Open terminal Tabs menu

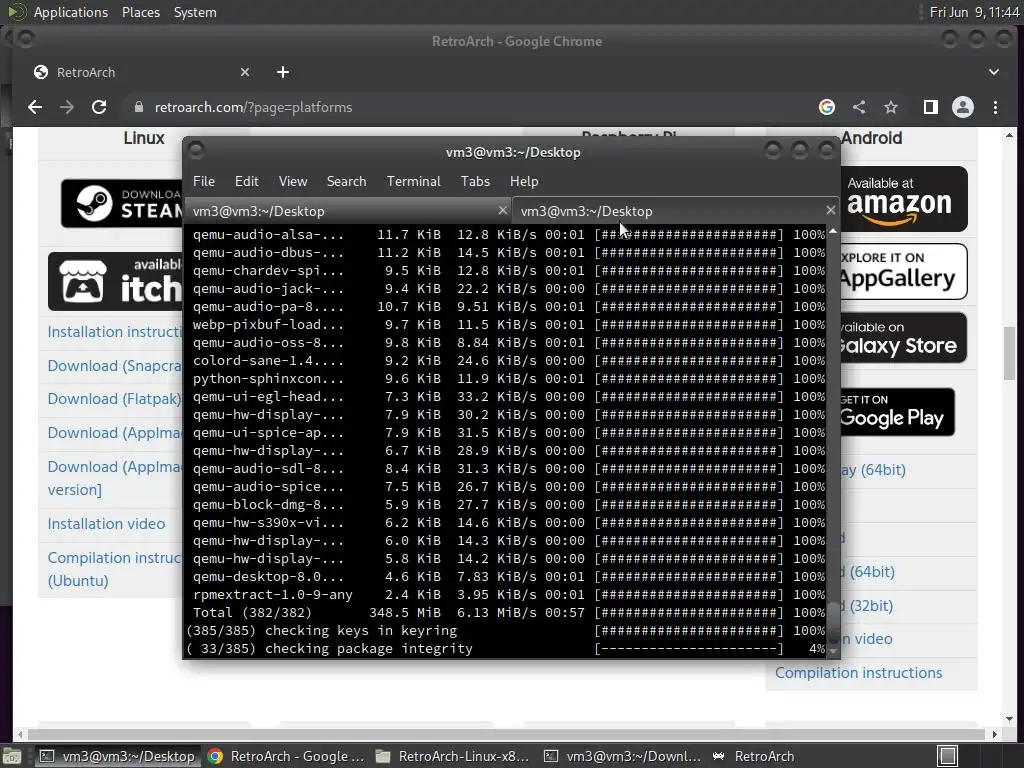coord(475,182)
